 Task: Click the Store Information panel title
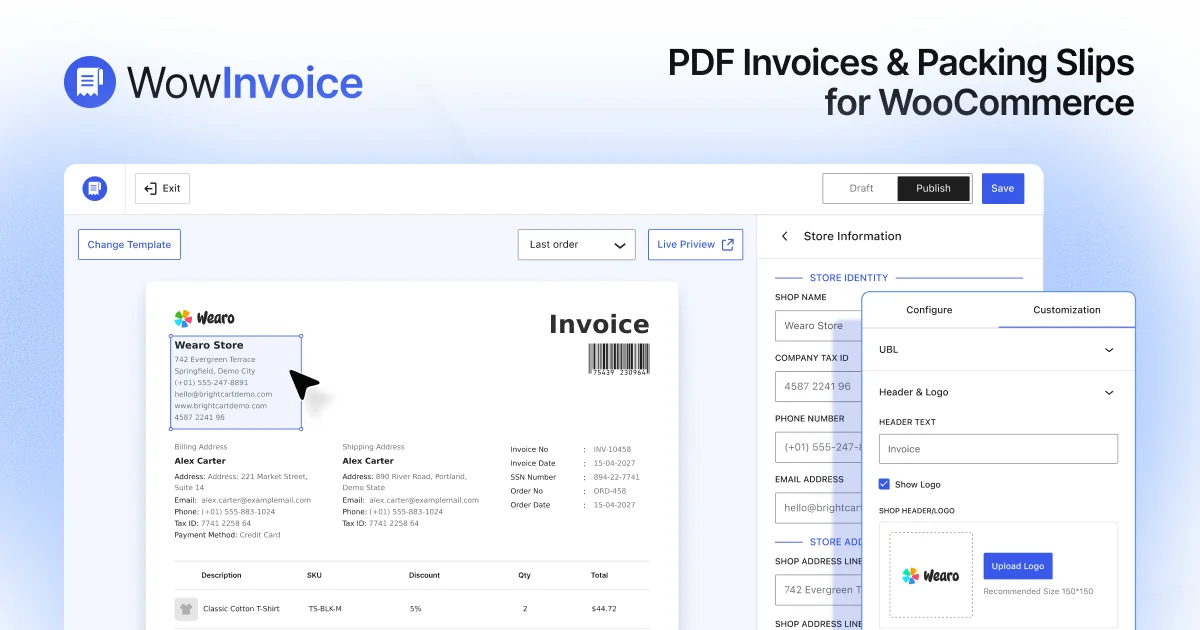[852, 236]
